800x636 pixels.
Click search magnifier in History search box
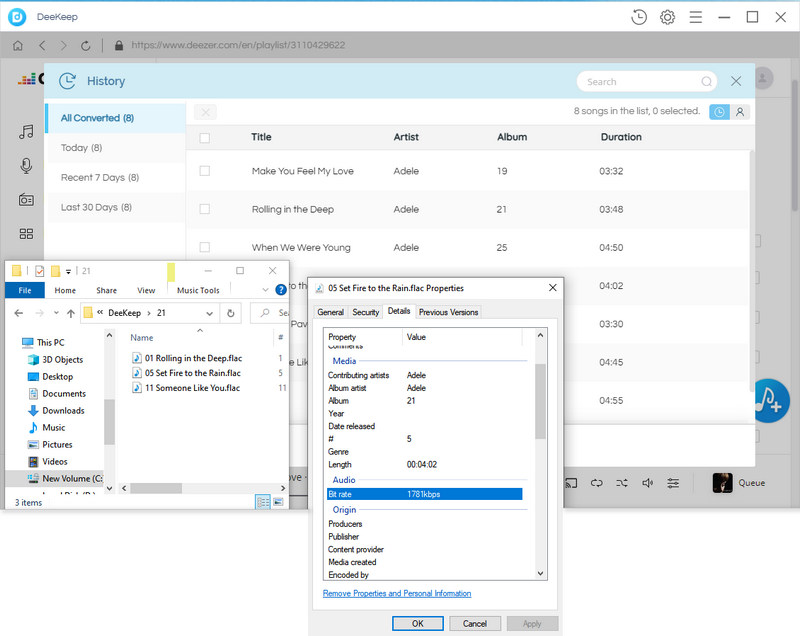(x=706, y=82)
